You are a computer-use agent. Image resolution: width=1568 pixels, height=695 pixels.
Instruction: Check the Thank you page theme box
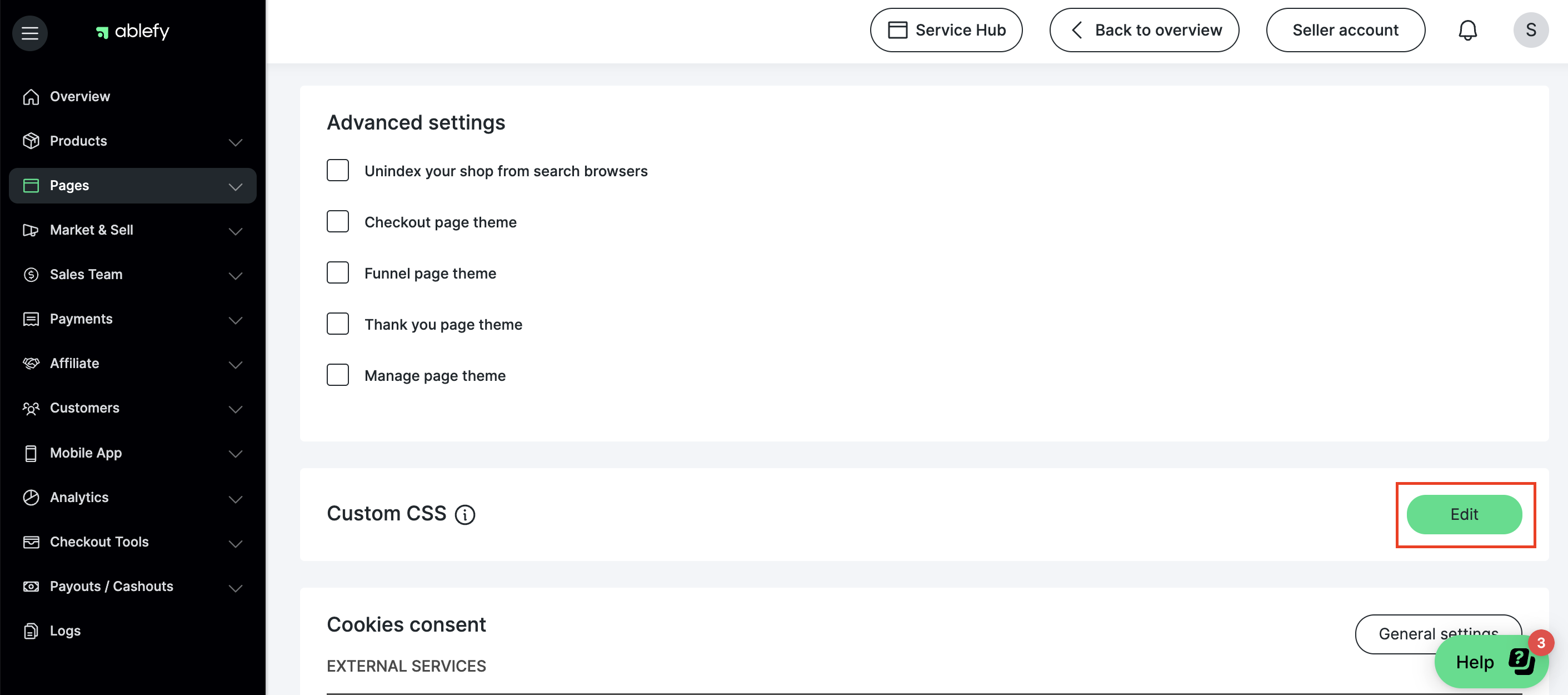click(x=338, y=324)
